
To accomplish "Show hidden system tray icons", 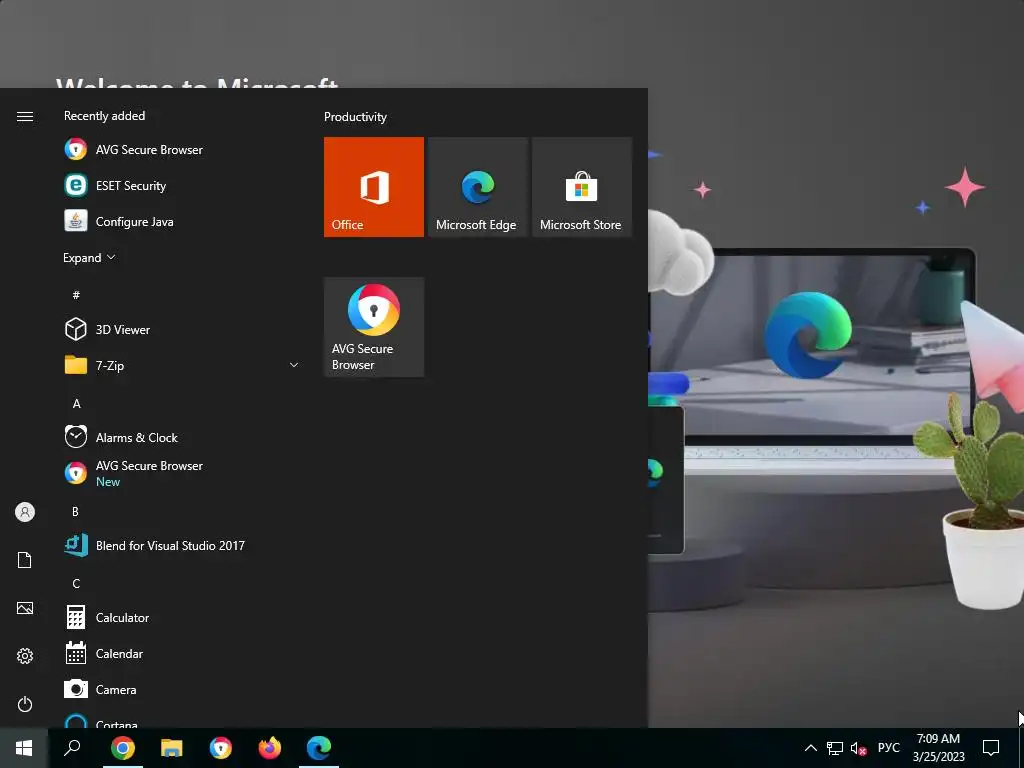I will tap(810, 748).
